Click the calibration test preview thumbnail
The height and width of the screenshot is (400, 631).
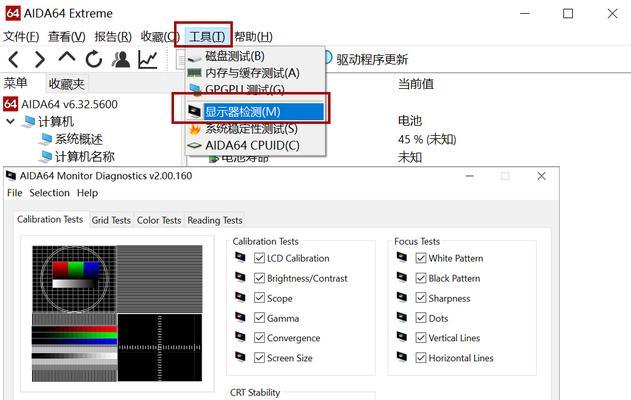[117, 313]
